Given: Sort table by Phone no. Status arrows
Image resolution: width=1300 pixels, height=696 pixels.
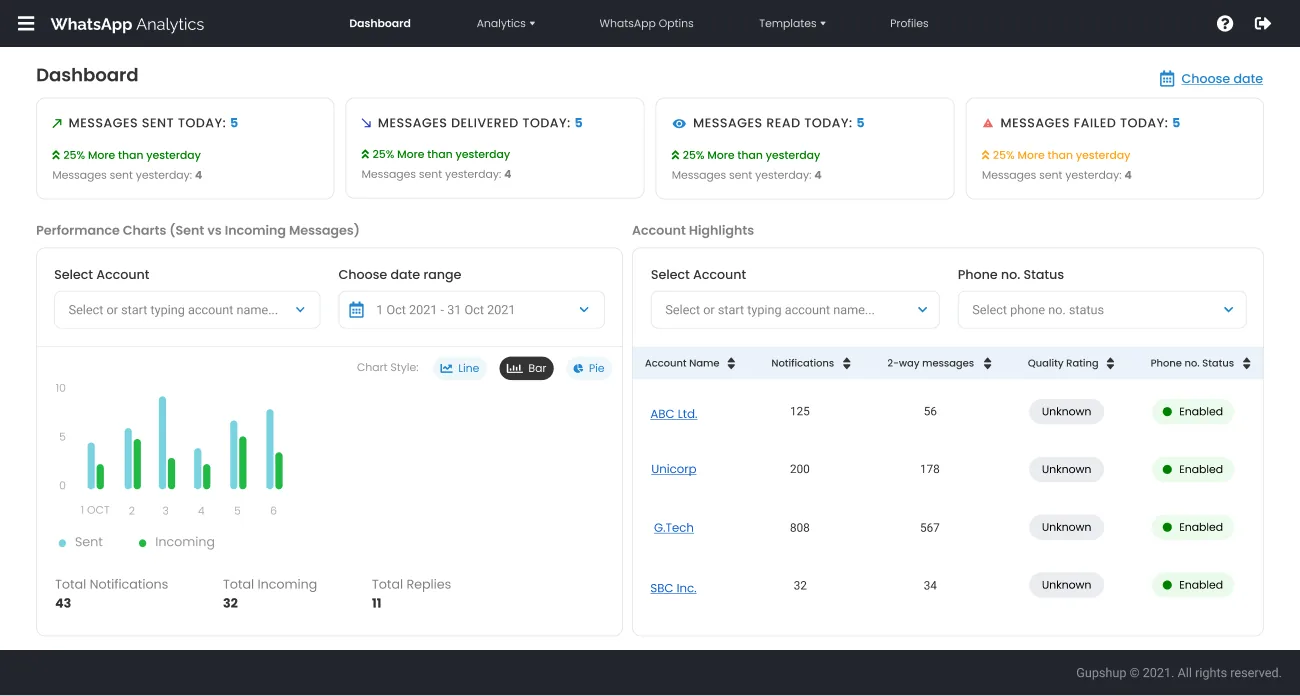Looking at the screenshot, I should (x=1246, y=364).
